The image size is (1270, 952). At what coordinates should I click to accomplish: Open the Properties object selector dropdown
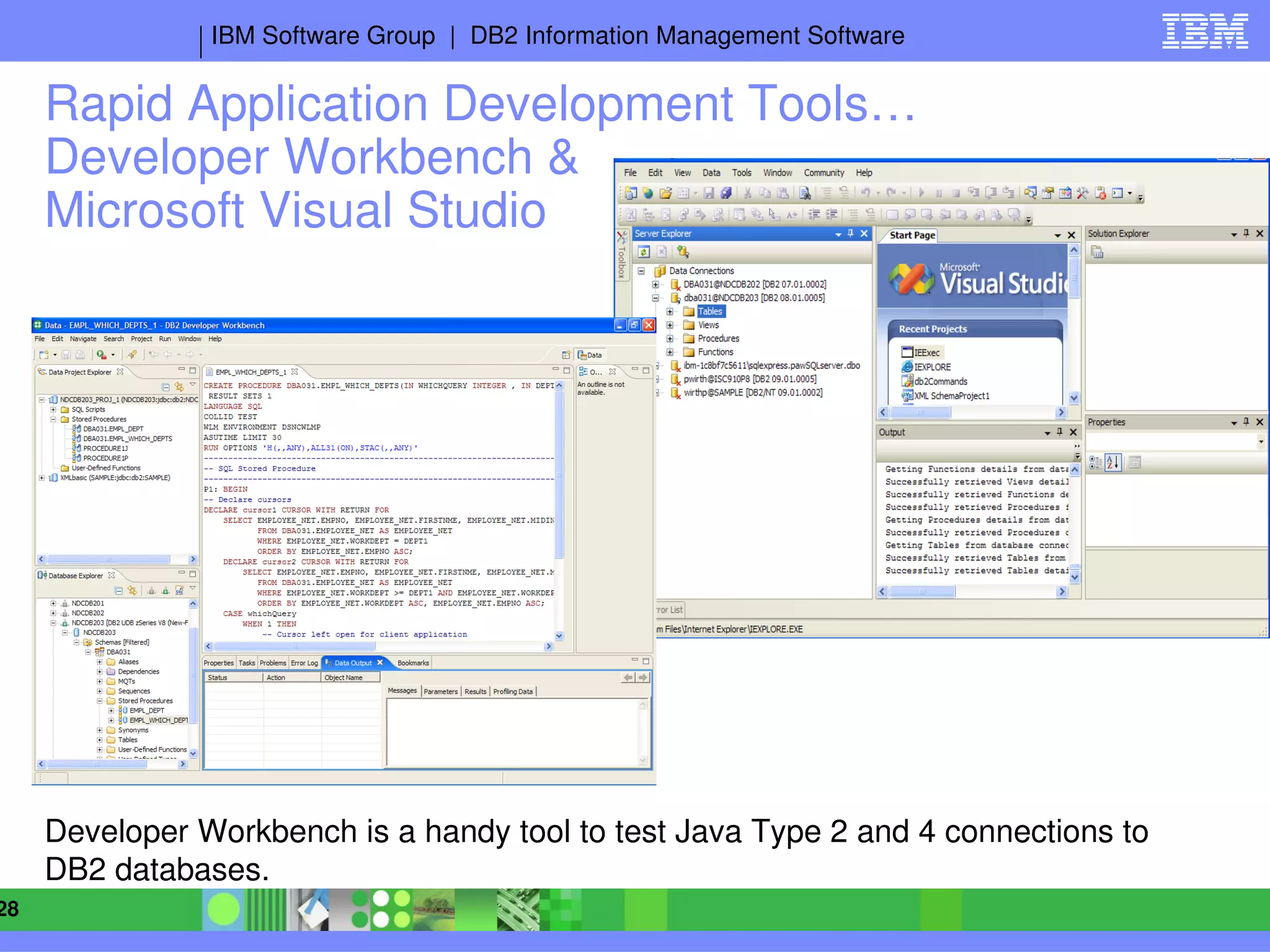1261,442
